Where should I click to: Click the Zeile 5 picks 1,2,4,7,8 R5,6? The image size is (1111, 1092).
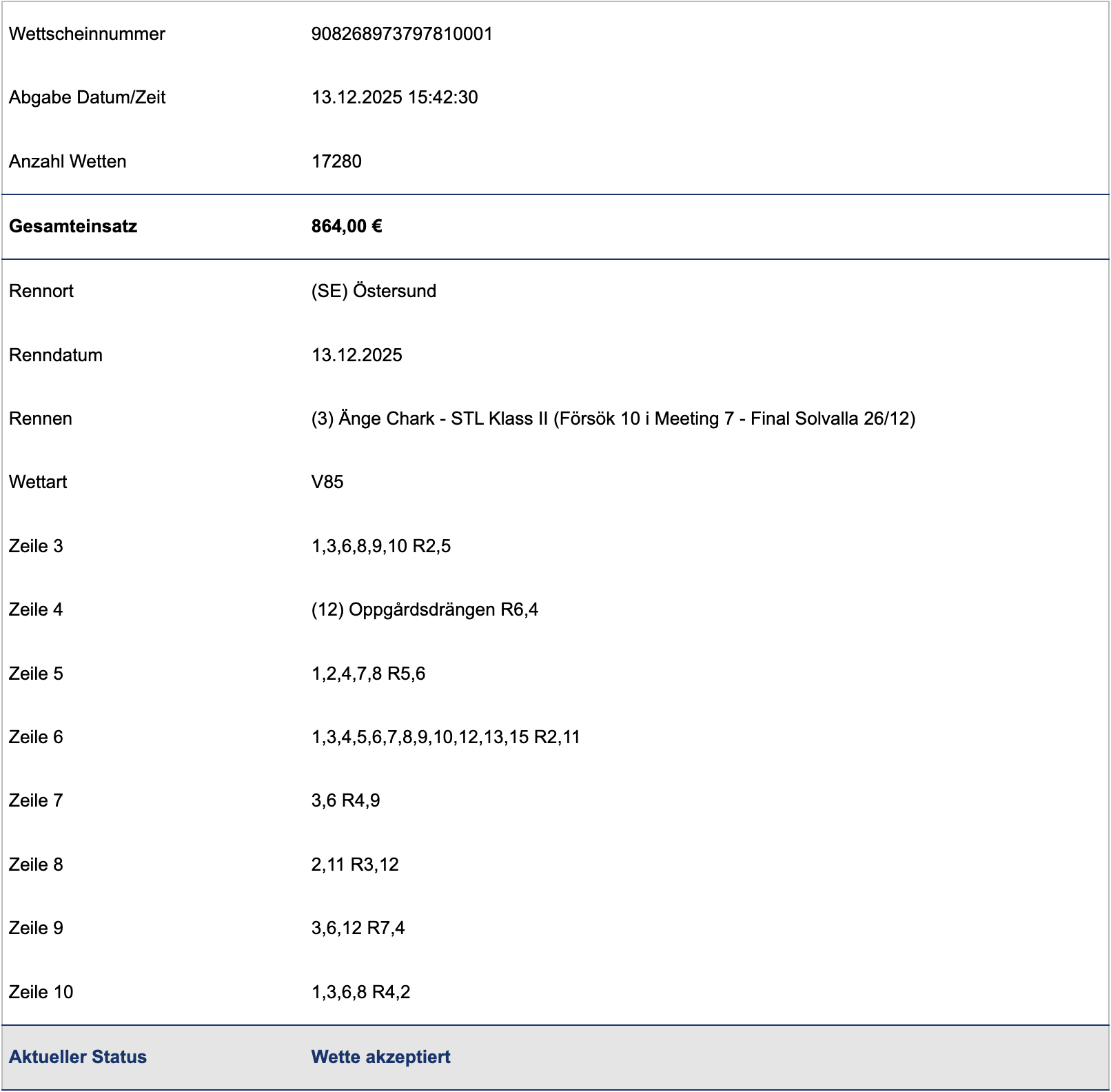368,674
